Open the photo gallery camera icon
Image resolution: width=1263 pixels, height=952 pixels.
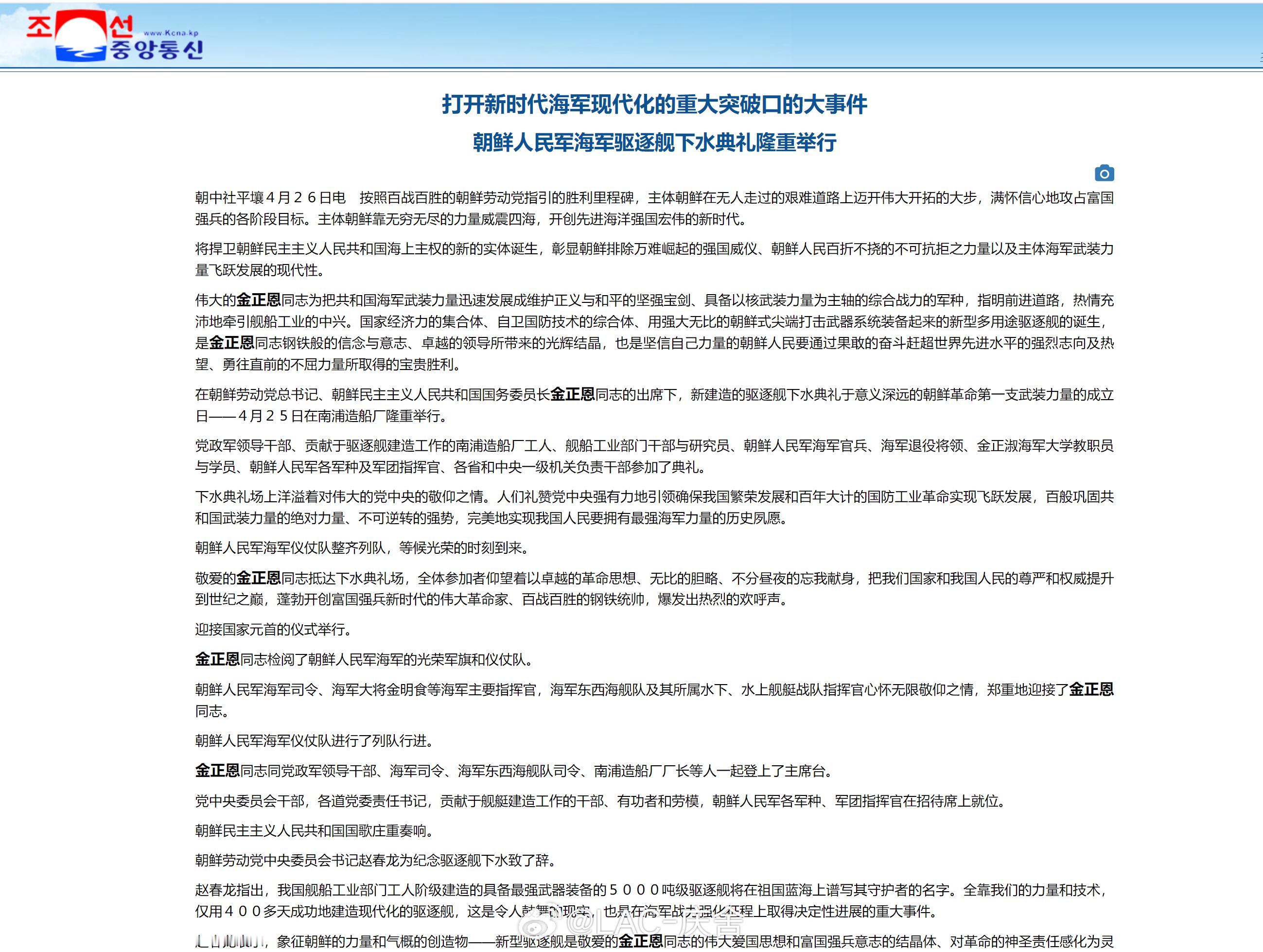tap(1104, 173)
